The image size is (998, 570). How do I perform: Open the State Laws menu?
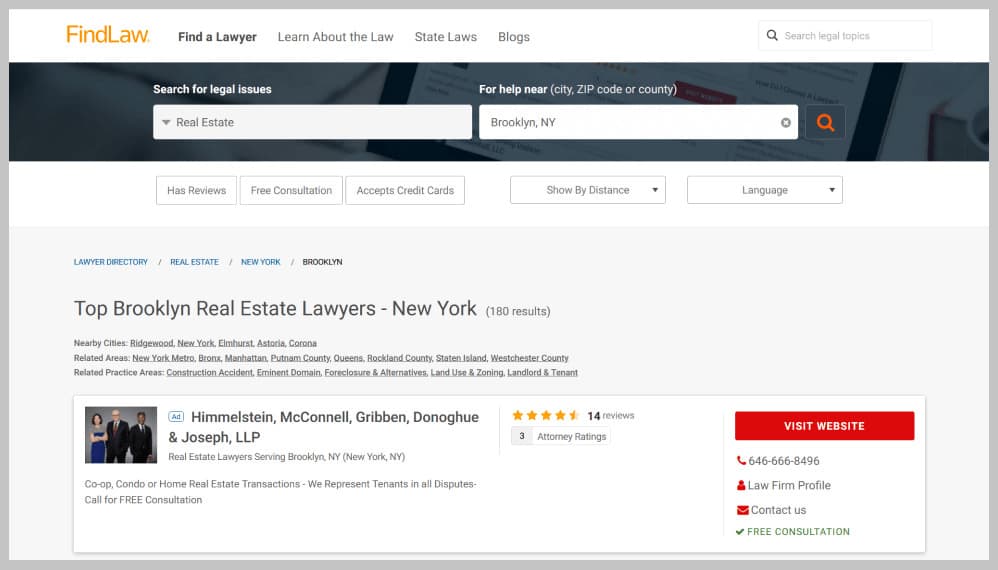(446, 37)
